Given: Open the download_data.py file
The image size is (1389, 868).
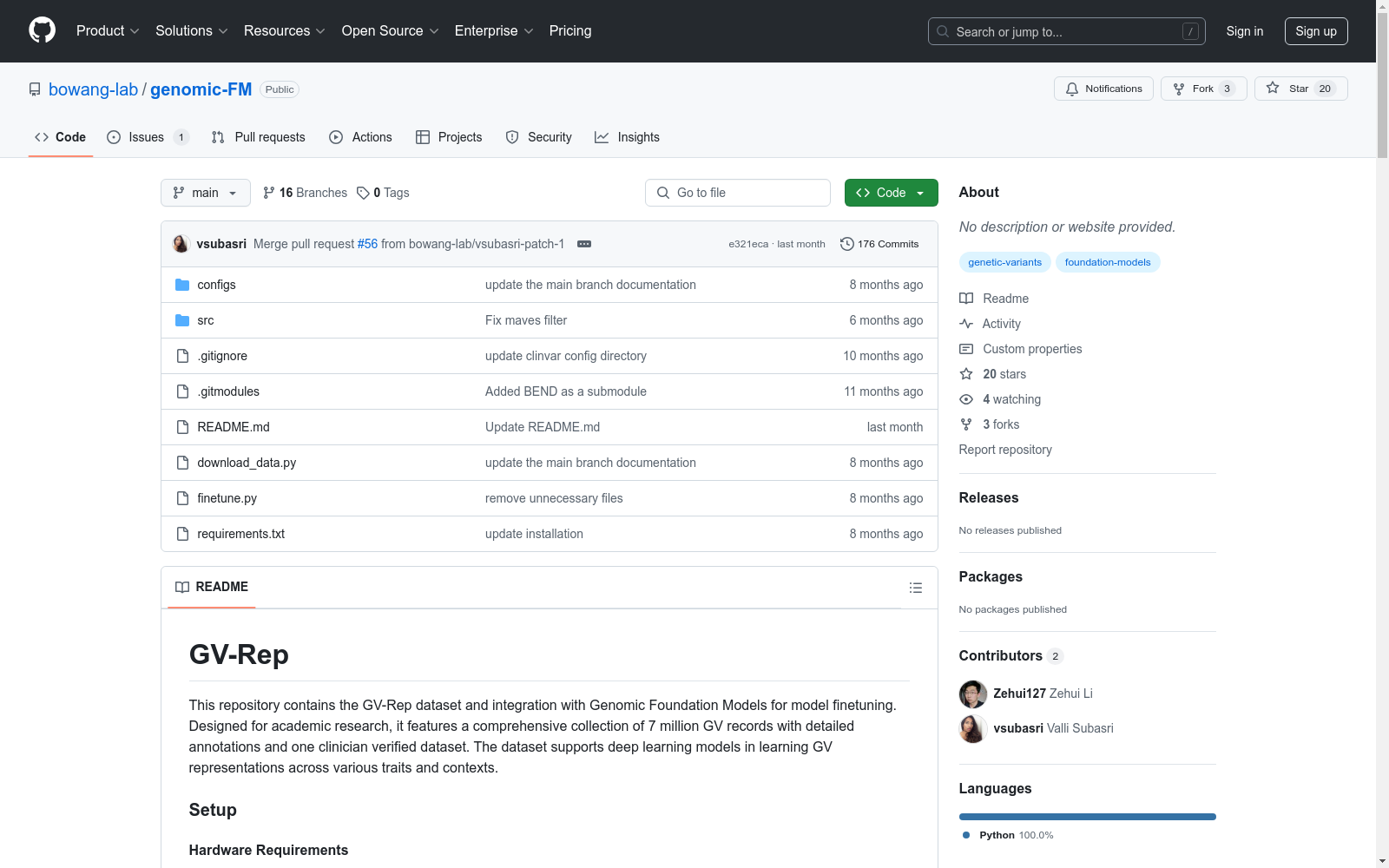Looking at the screenshot, I should click(x=247, y=463).
